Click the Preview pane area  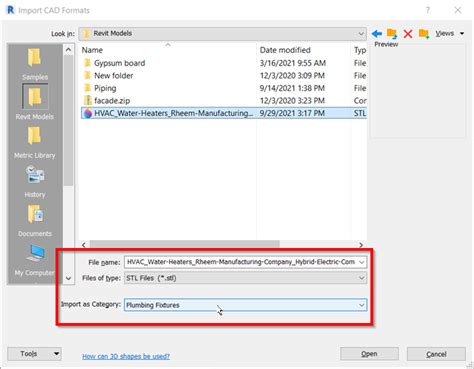[418, 92]
